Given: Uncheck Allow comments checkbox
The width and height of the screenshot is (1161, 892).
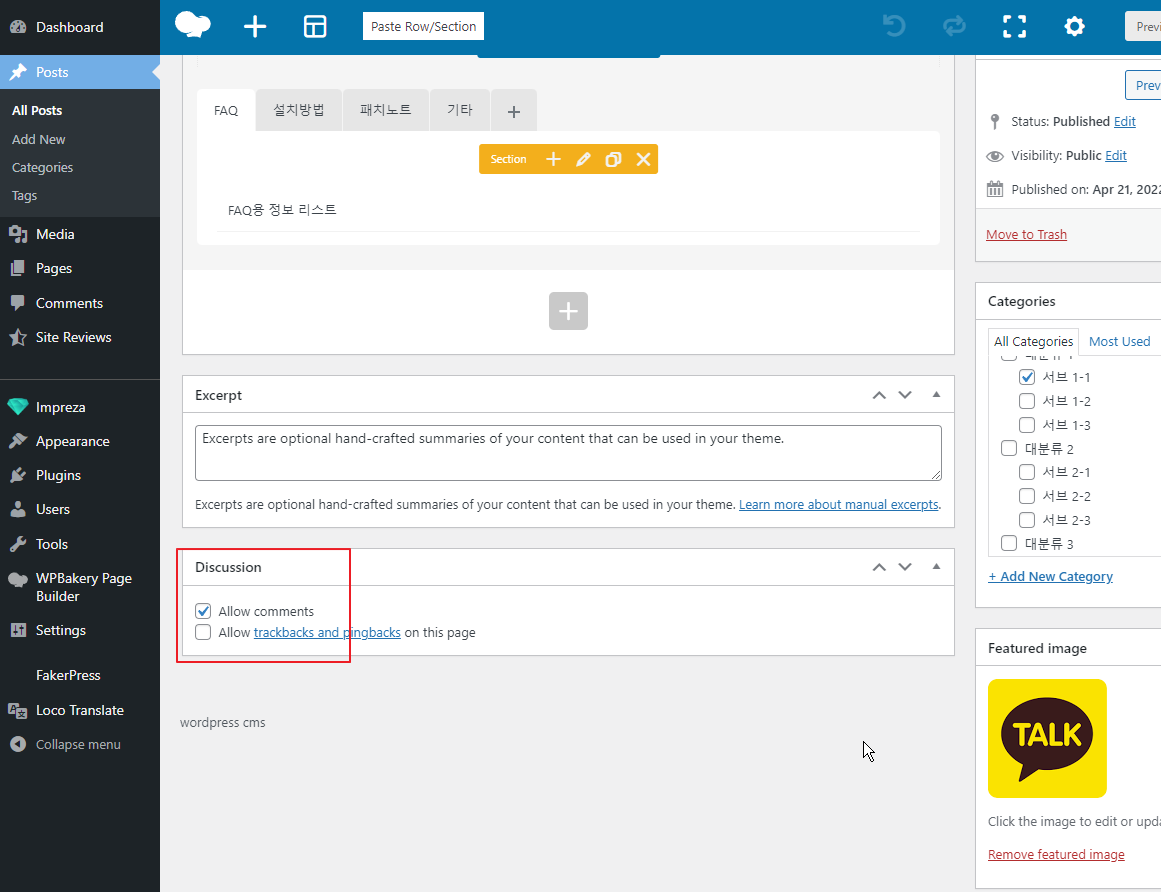Looking at the screenshot, I should pyautogui.click(x=203, y=611).
